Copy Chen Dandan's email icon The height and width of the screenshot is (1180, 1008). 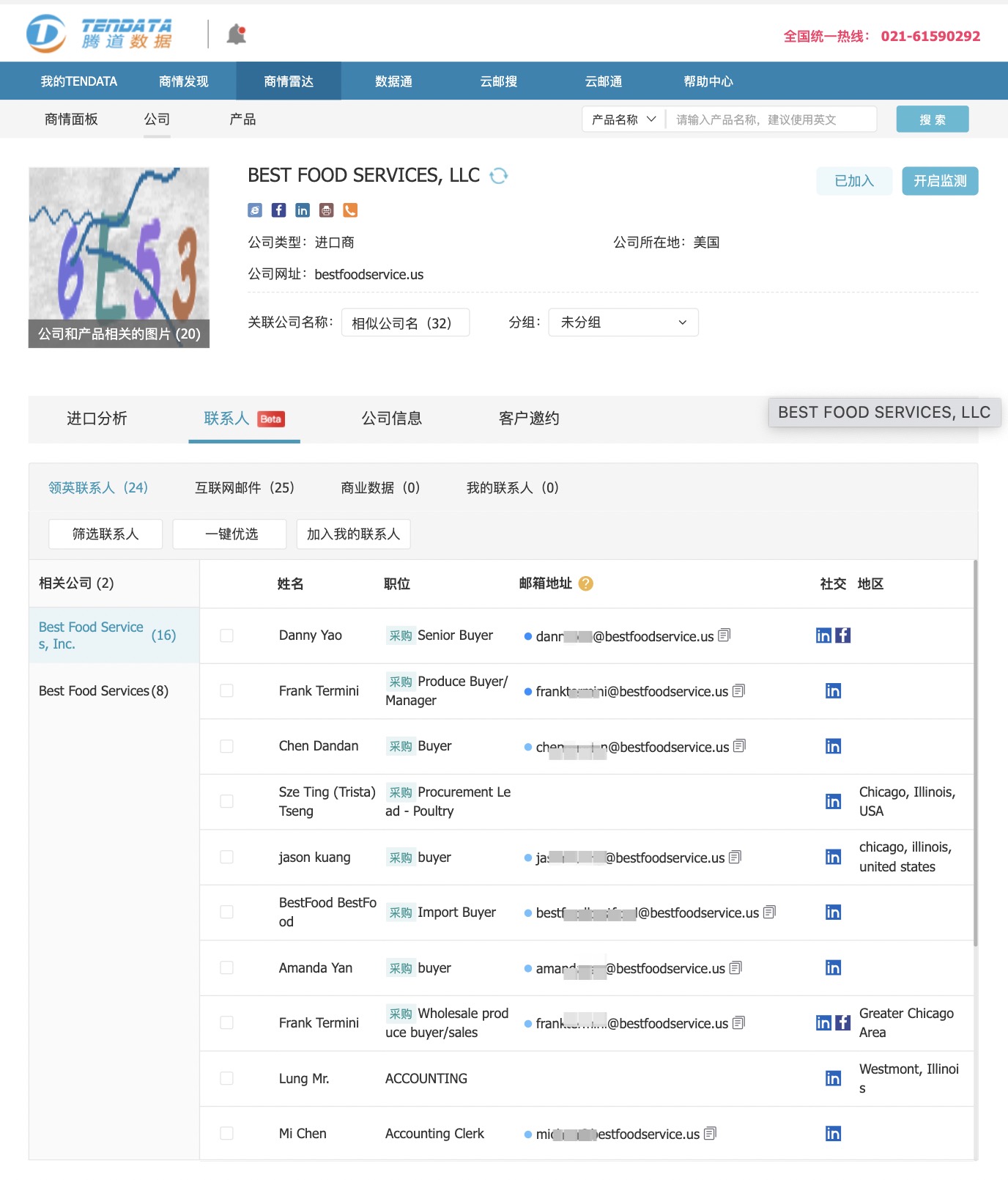[739, 746]
